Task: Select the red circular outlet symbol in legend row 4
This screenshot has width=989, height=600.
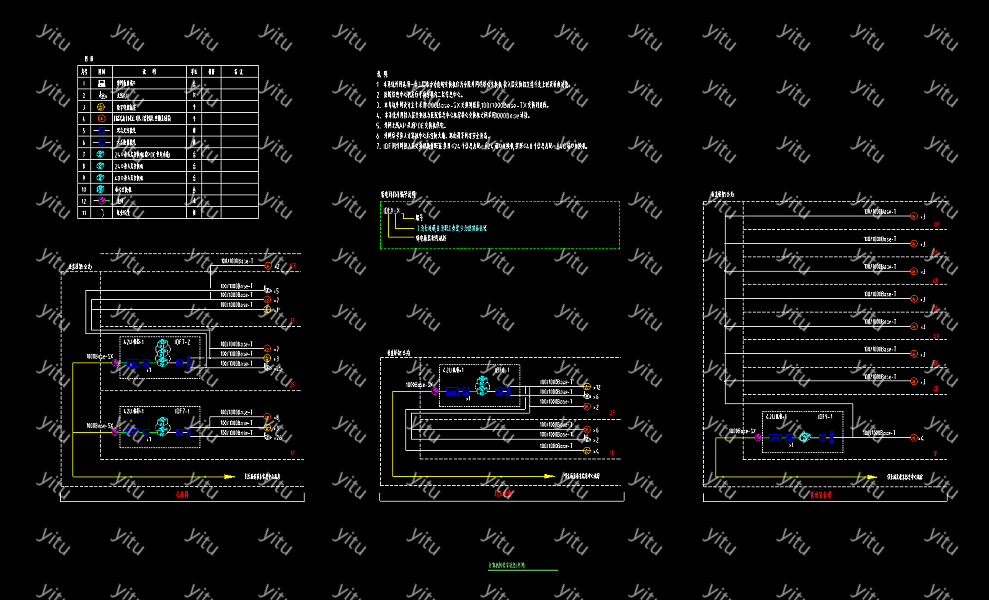Action: click(101, 118)
